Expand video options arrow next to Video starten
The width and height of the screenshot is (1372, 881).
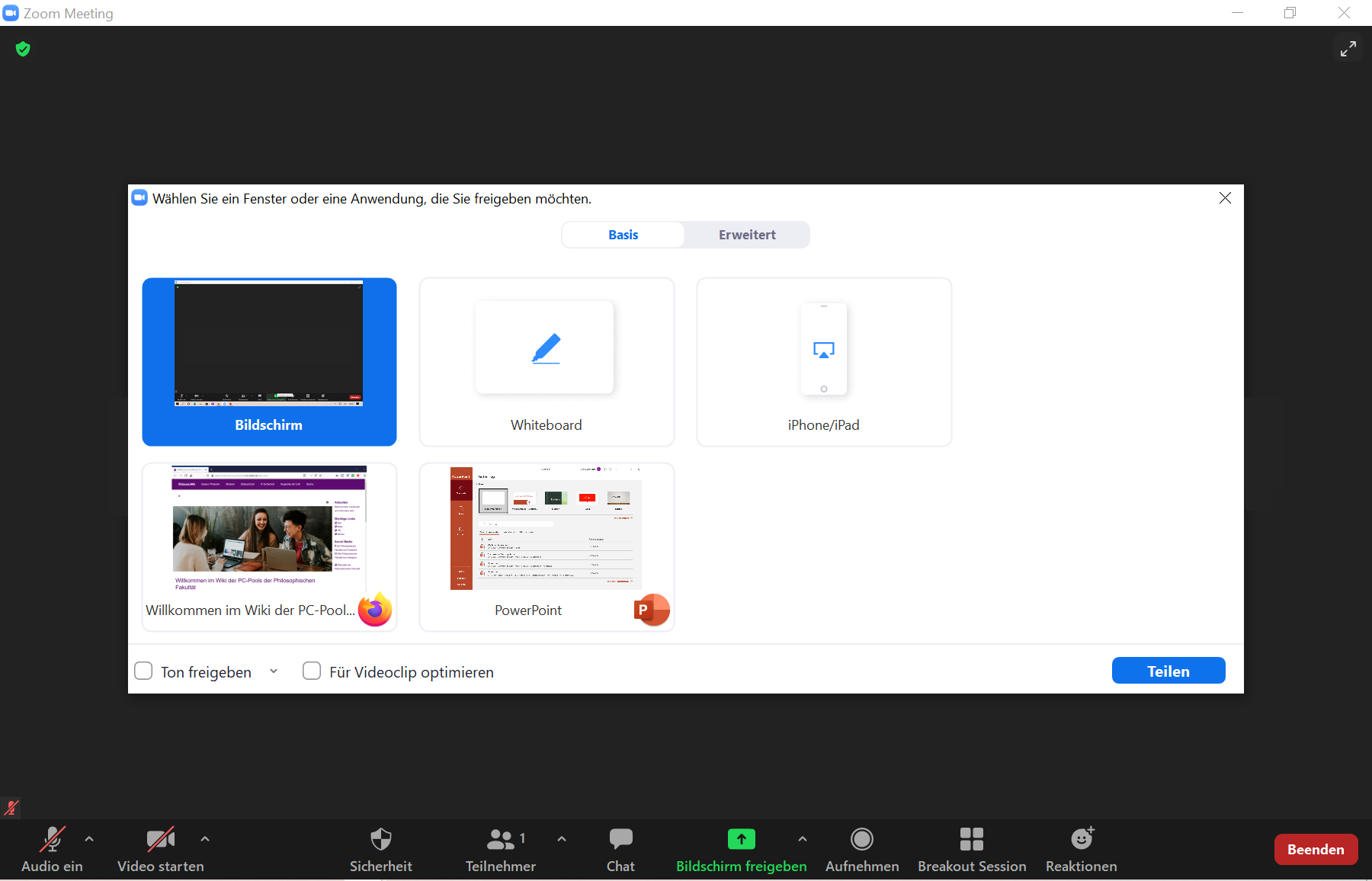tap(205, 838)
